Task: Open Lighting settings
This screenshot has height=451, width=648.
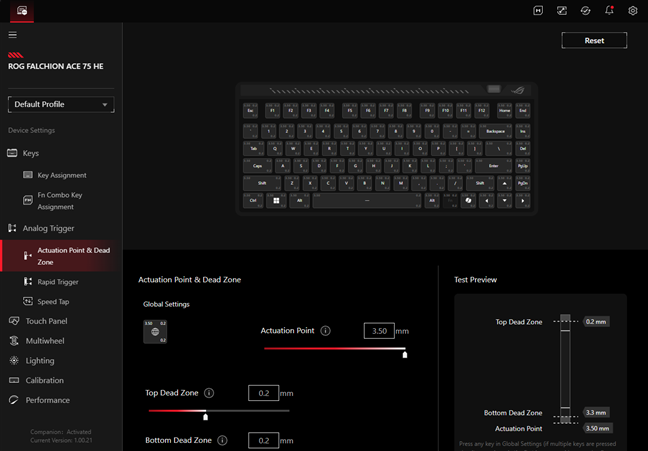Action: [40, 361]
